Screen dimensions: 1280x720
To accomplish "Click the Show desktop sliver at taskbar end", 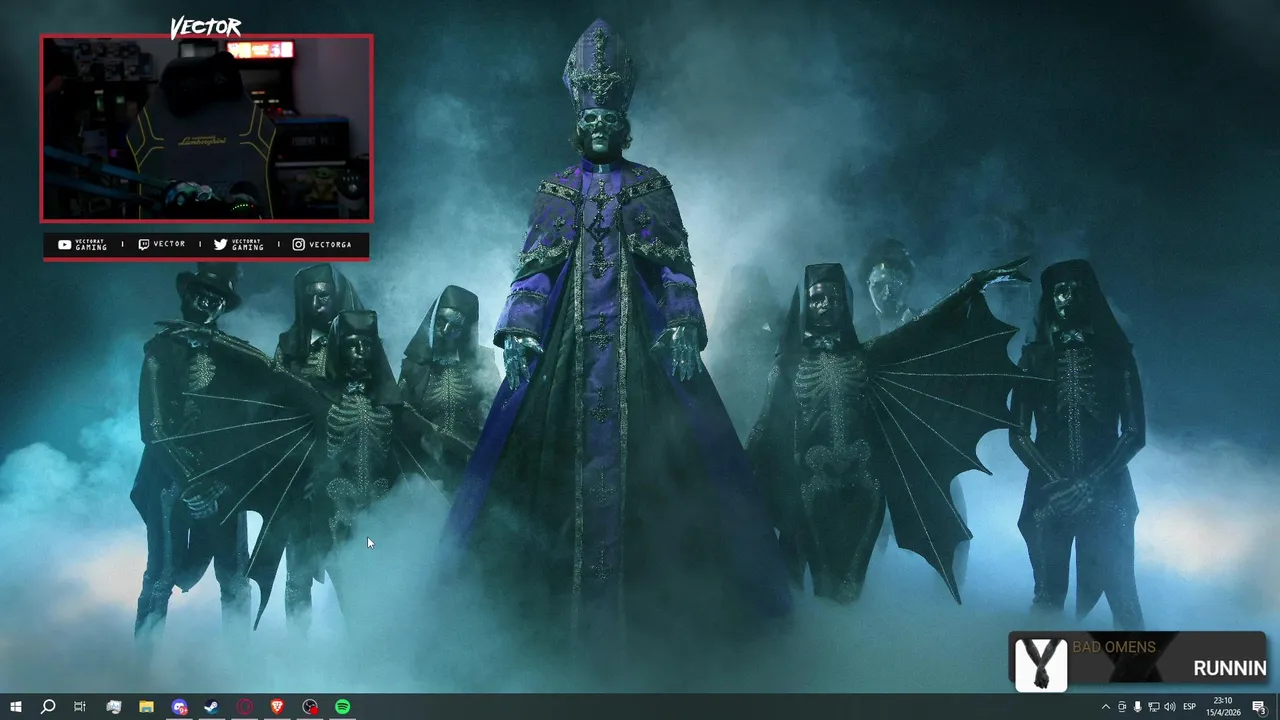I will click(x=1277, y=707).
